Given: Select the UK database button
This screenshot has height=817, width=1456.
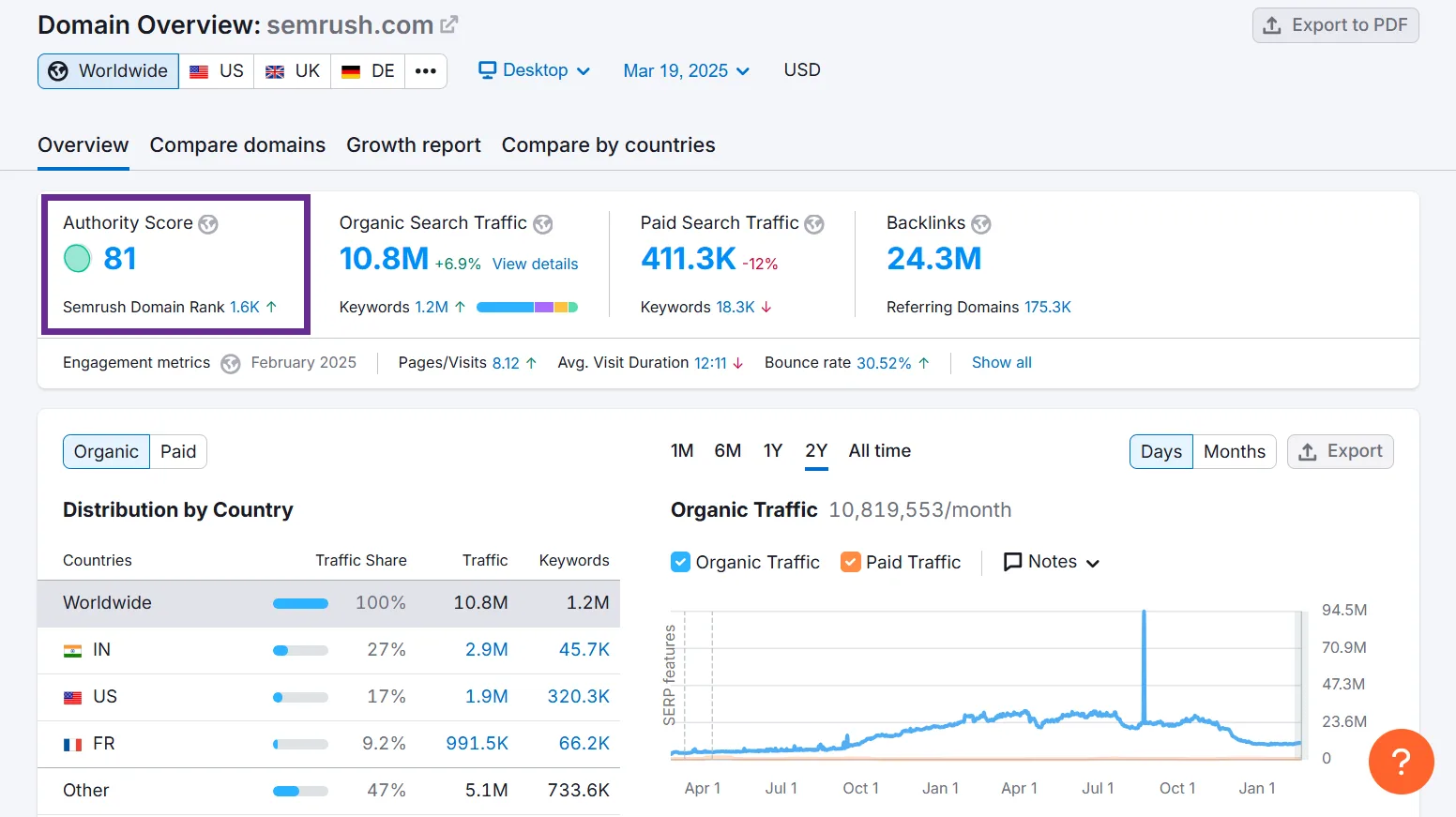Looking at the screenshot, I should click(x=293, y=71).
